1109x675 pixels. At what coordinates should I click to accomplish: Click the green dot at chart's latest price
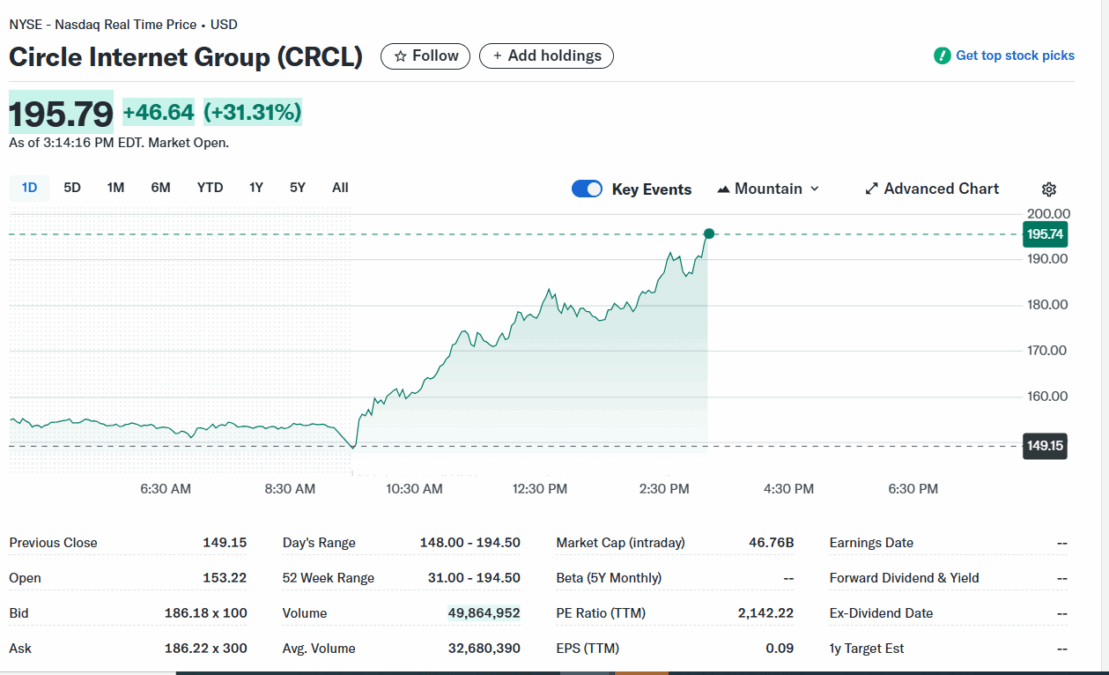coord(709,234)
